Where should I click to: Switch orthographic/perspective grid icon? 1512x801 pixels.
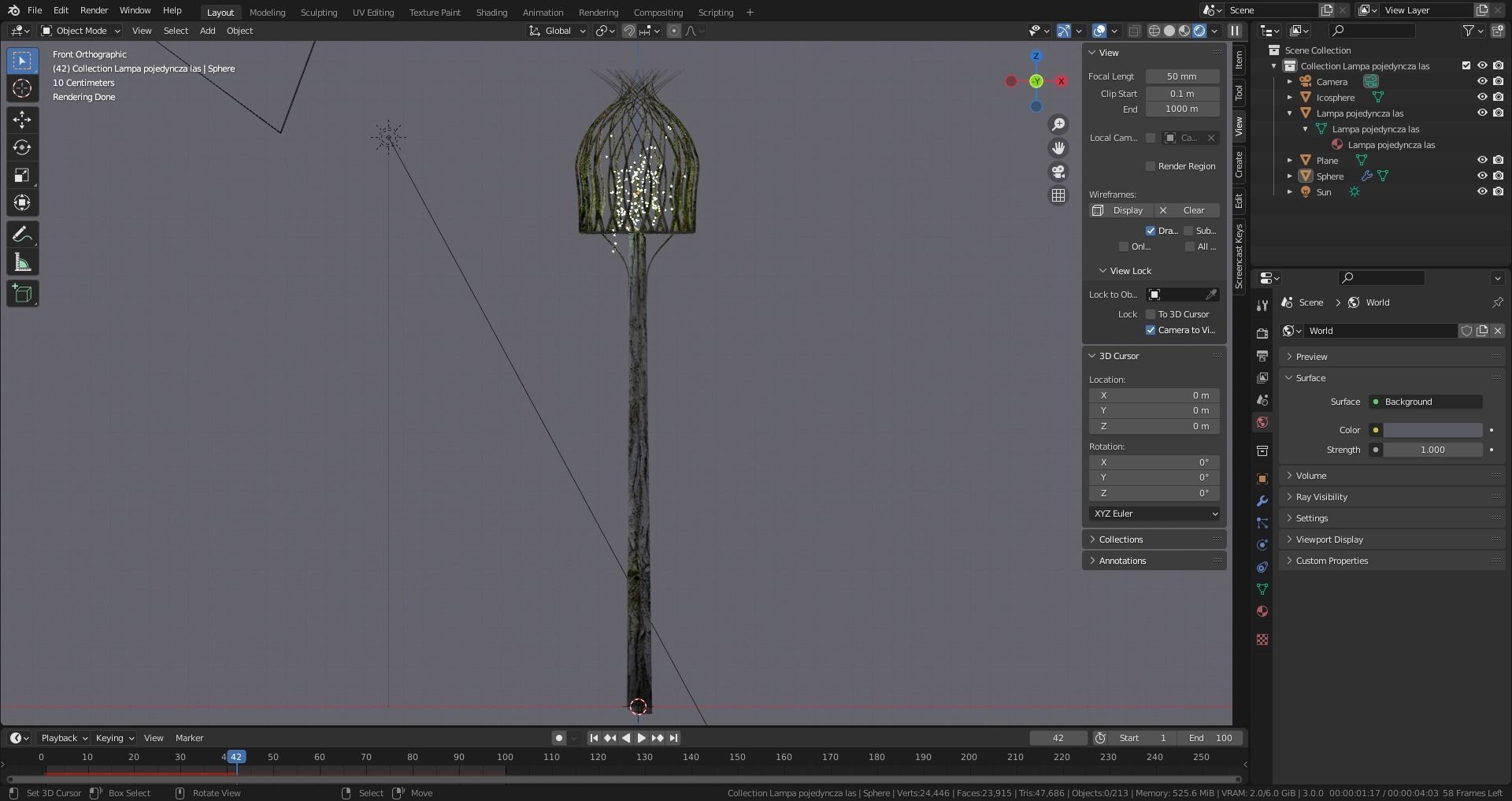point(1058,195)
